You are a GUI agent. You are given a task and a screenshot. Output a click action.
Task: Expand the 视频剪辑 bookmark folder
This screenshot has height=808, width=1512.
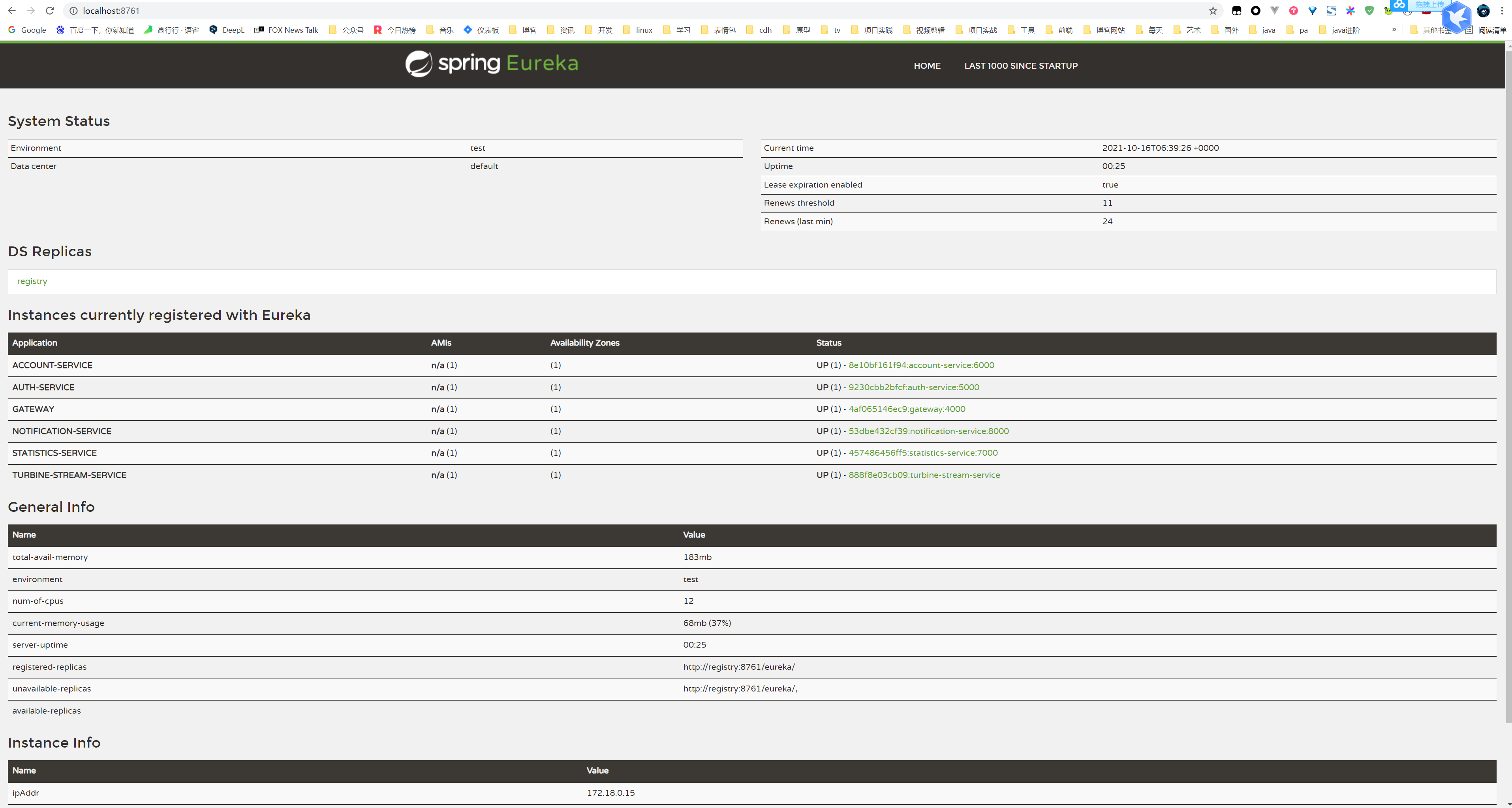924,30
